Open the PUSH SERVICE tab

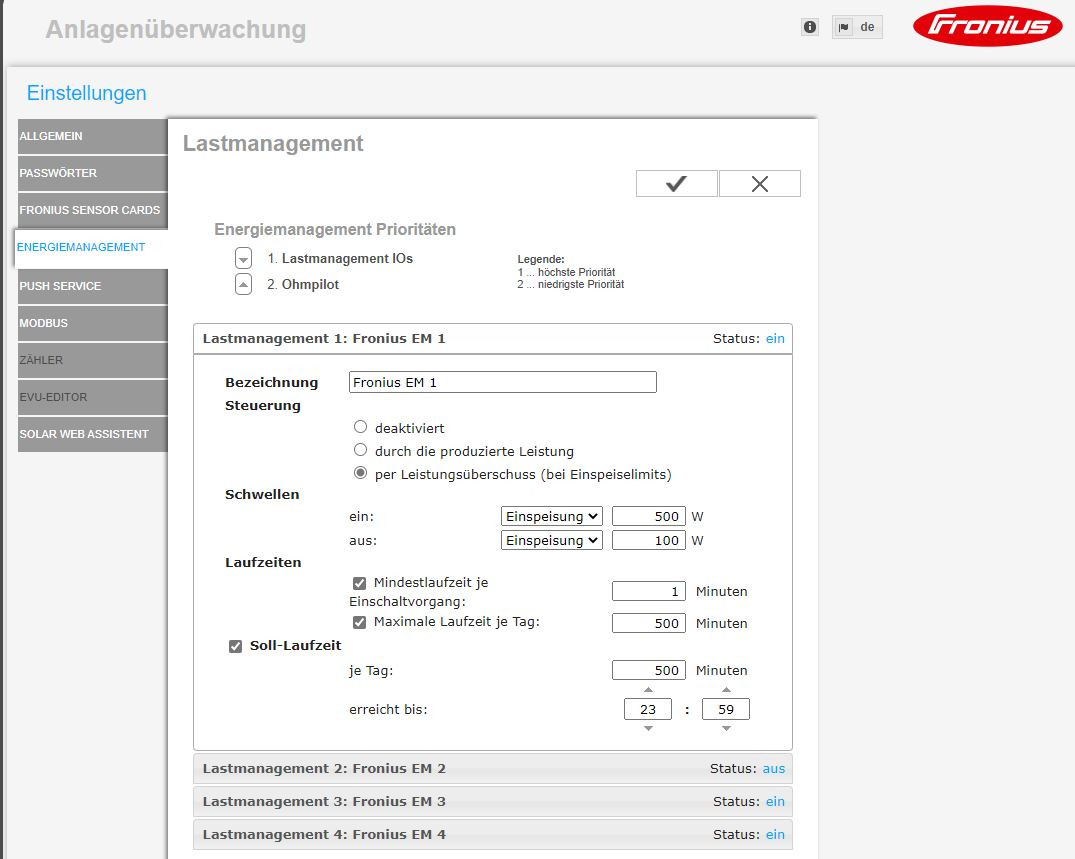pos(93,287)
